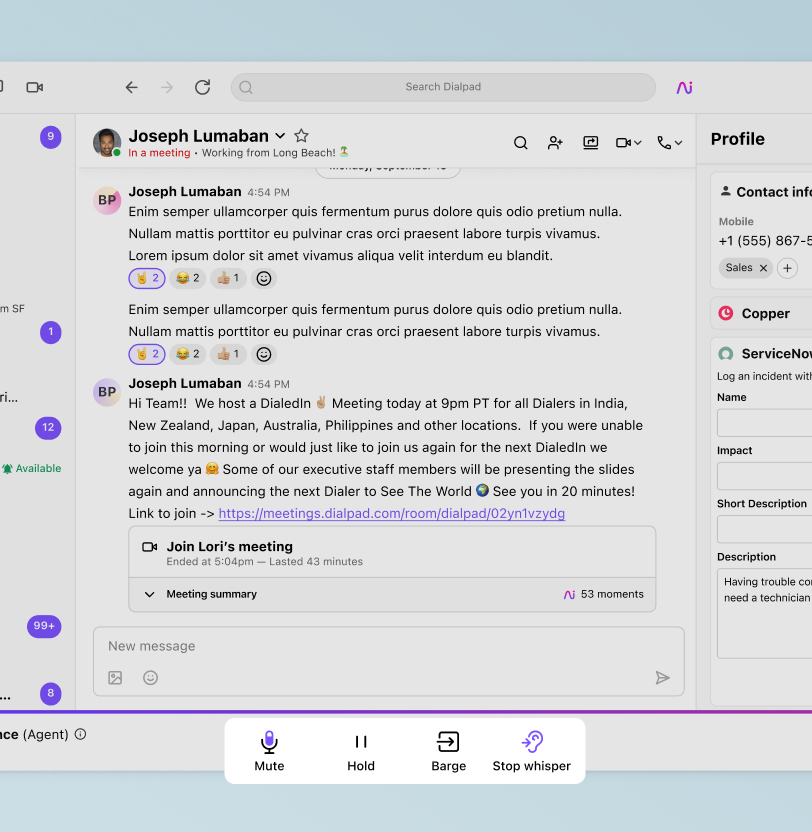Image resolution: width=812 pixels, height=832 pixels.
Task: Add emoji reaction to first message
Action: 264,278
